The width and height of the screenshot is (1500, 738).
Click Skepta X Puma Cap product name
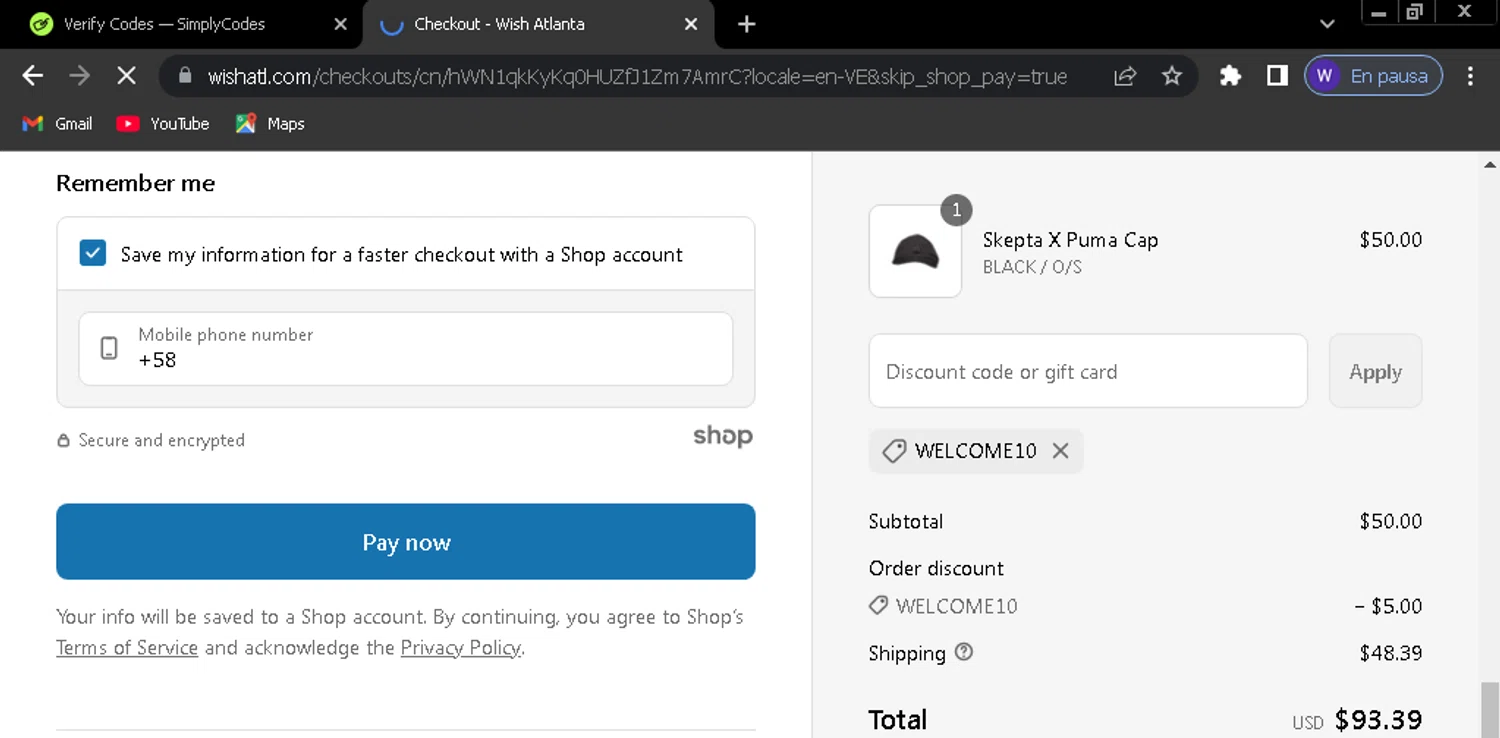tap(1070, 240)
